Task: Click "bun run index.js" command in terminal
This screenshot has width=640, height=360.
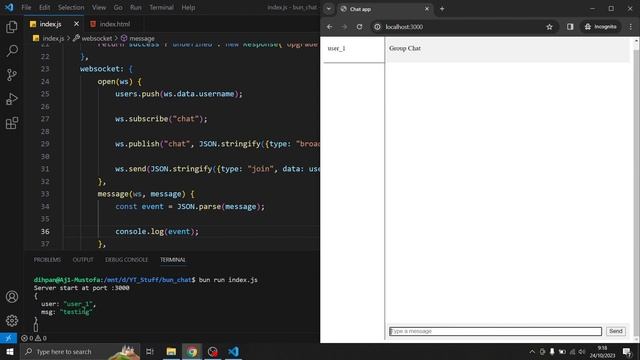Action: point(228,280)
